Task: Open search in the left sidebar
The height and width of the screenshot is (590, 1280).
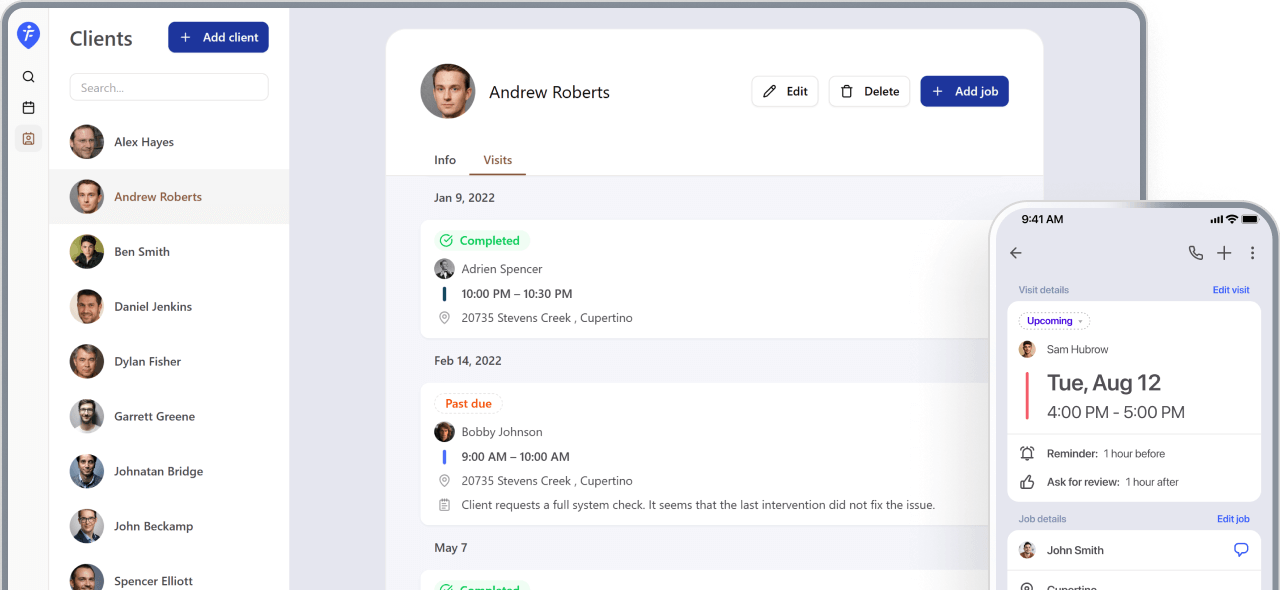Action: pyautogui.click(x=28, y=76)
